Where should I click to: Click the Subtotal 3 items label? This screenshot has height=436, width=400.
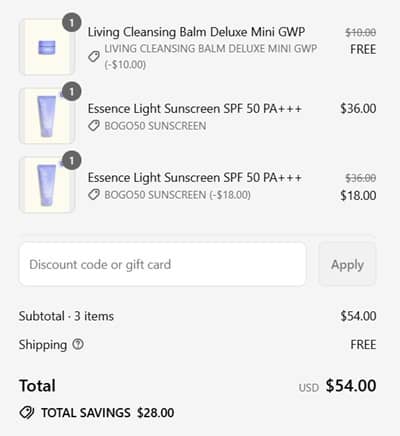(66, 316)
